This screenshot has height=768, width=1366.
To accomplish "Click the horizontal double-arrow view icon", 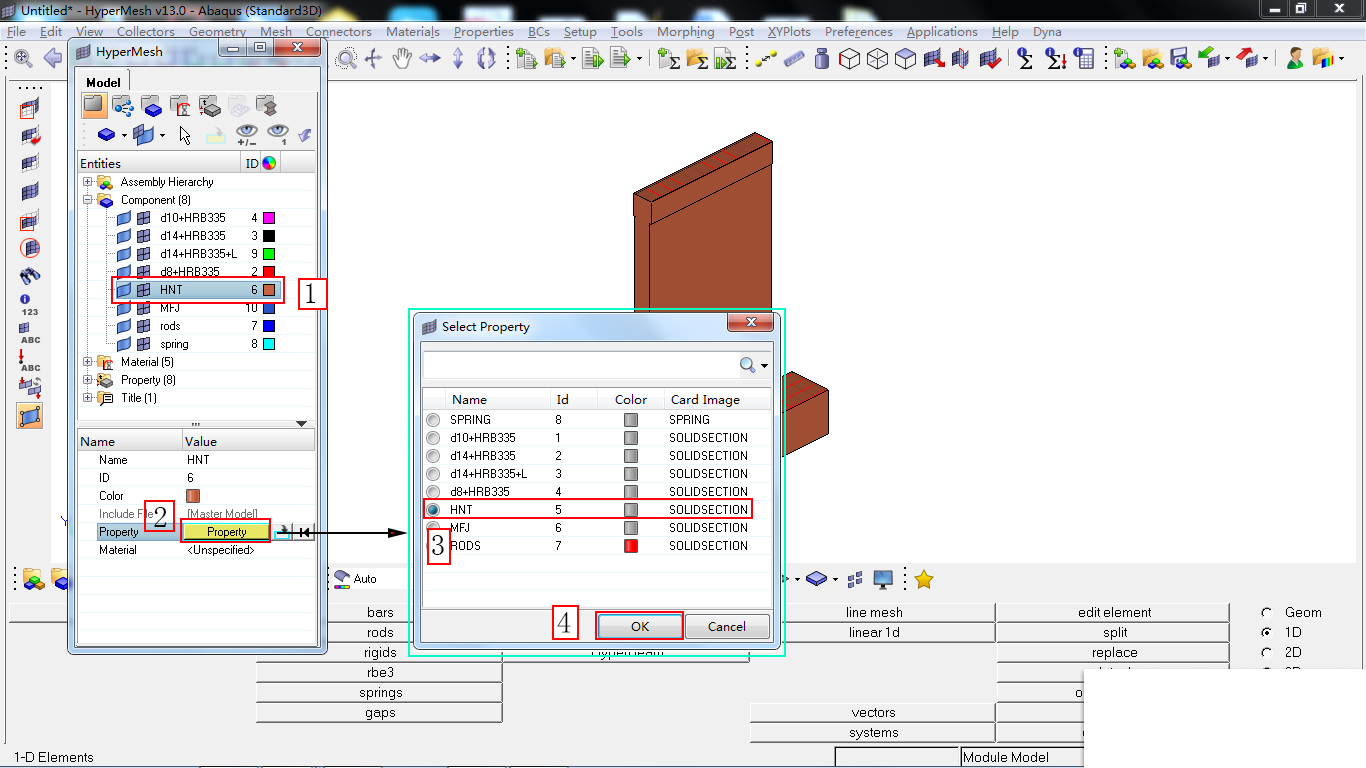I will (430, 59).
